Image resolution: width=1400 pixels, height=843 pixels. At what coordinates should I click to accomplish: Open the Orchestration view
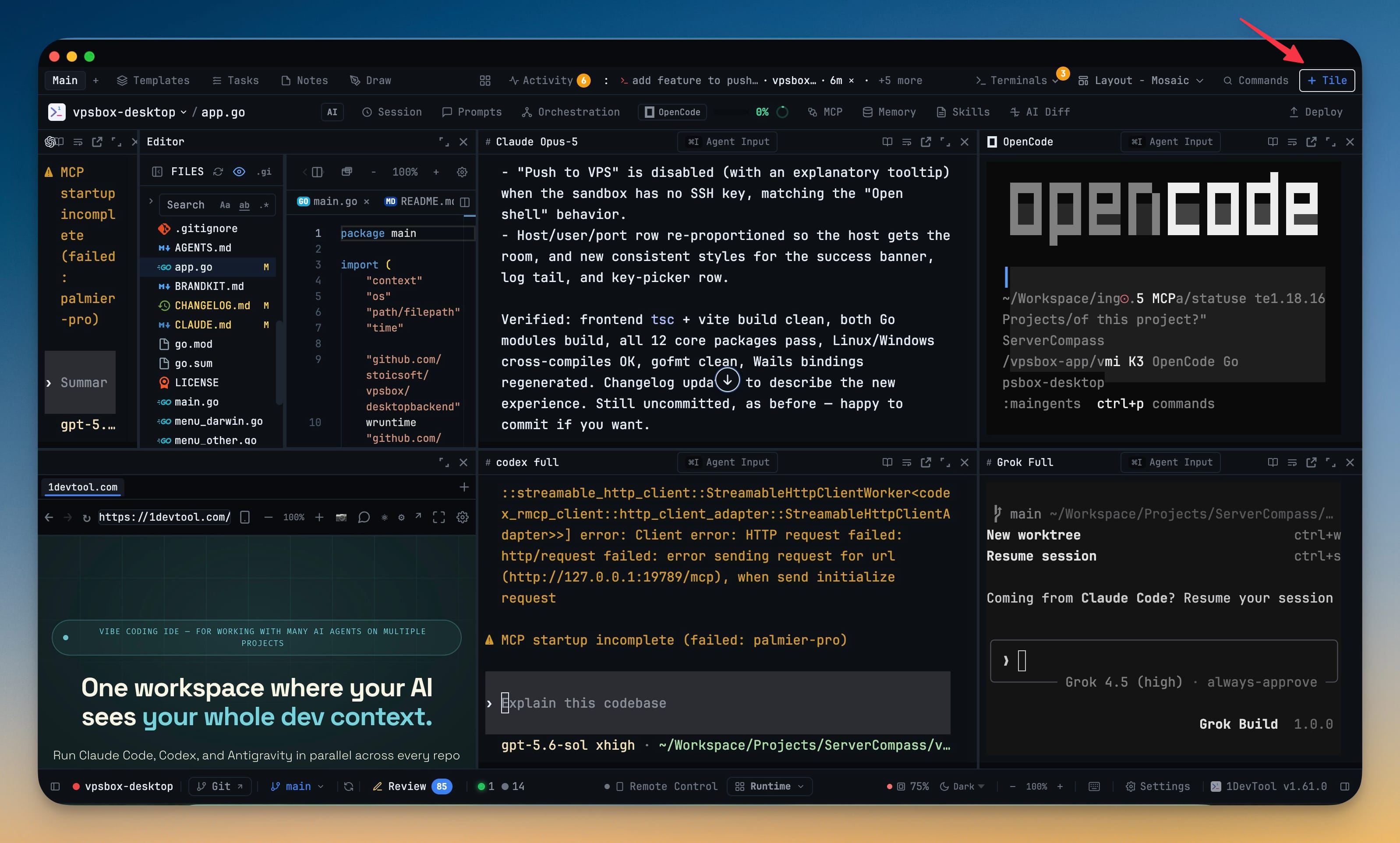click(570, 113)
